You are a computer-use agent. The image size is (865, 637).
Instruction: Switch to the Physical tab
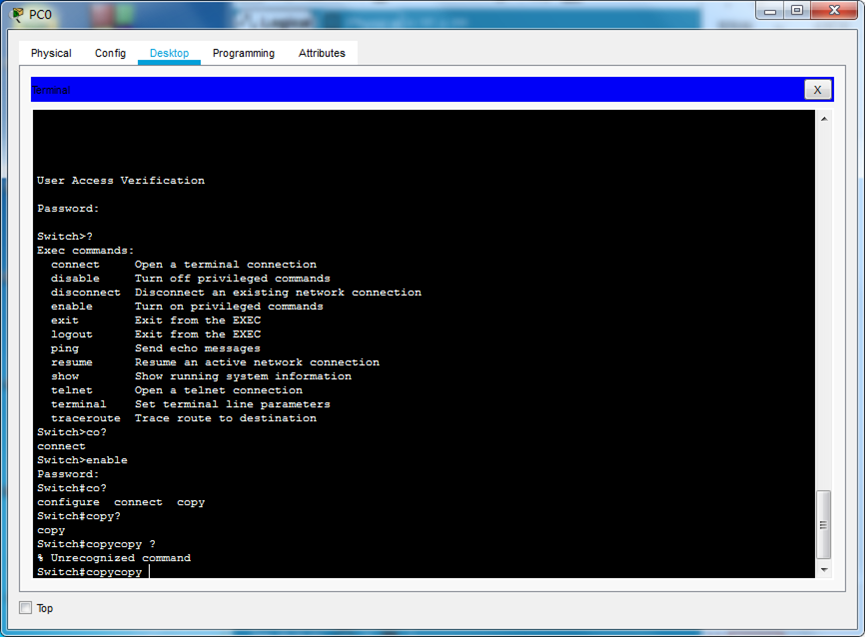51,53
